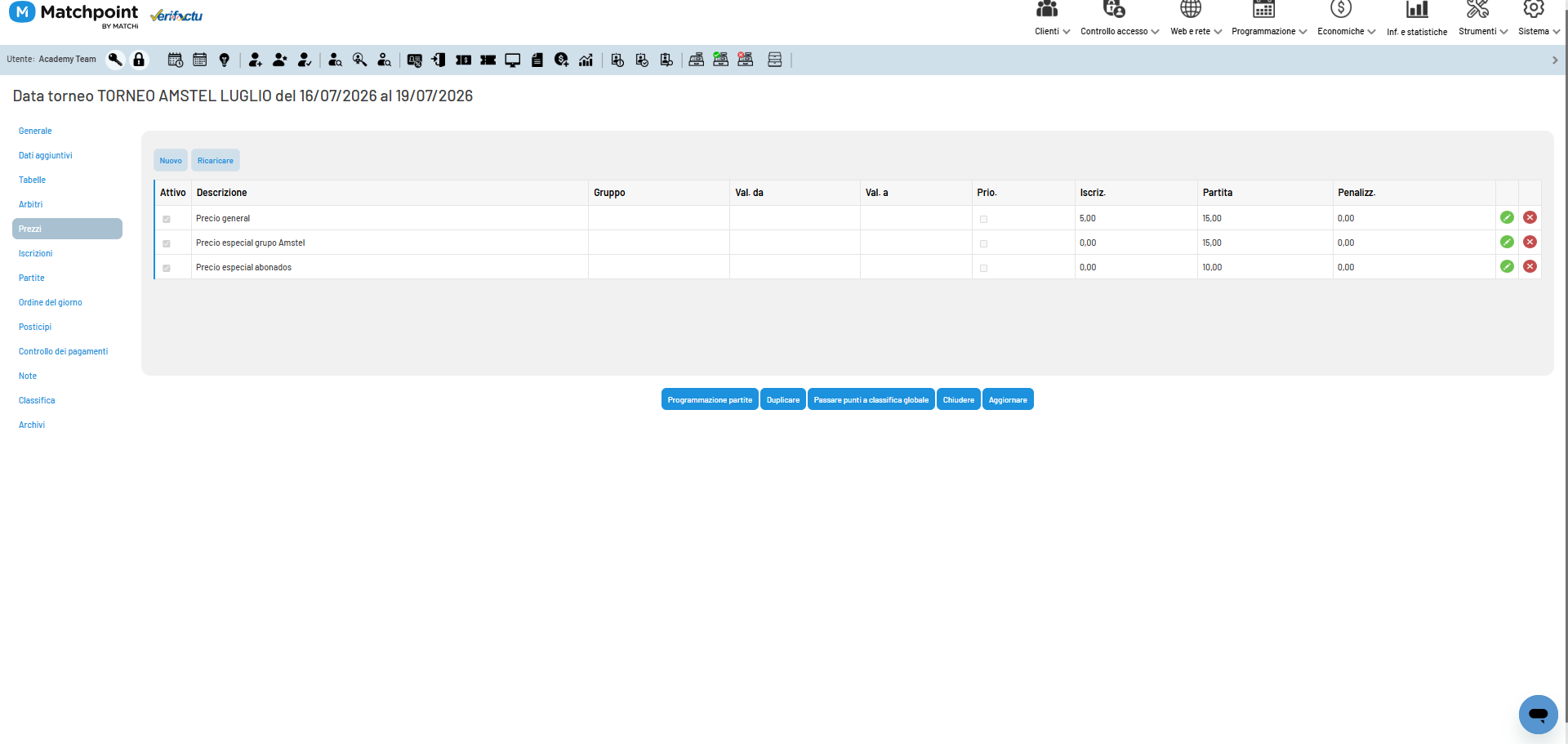Delete the Precio especial abonados row
1568x744 pixels.
(1530, 266)
